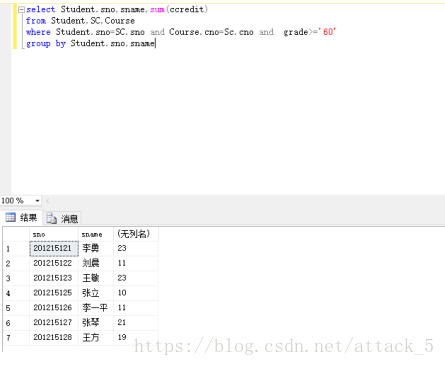Select the sno column header
The image size is (445, 366).
(x=54, y=234)
